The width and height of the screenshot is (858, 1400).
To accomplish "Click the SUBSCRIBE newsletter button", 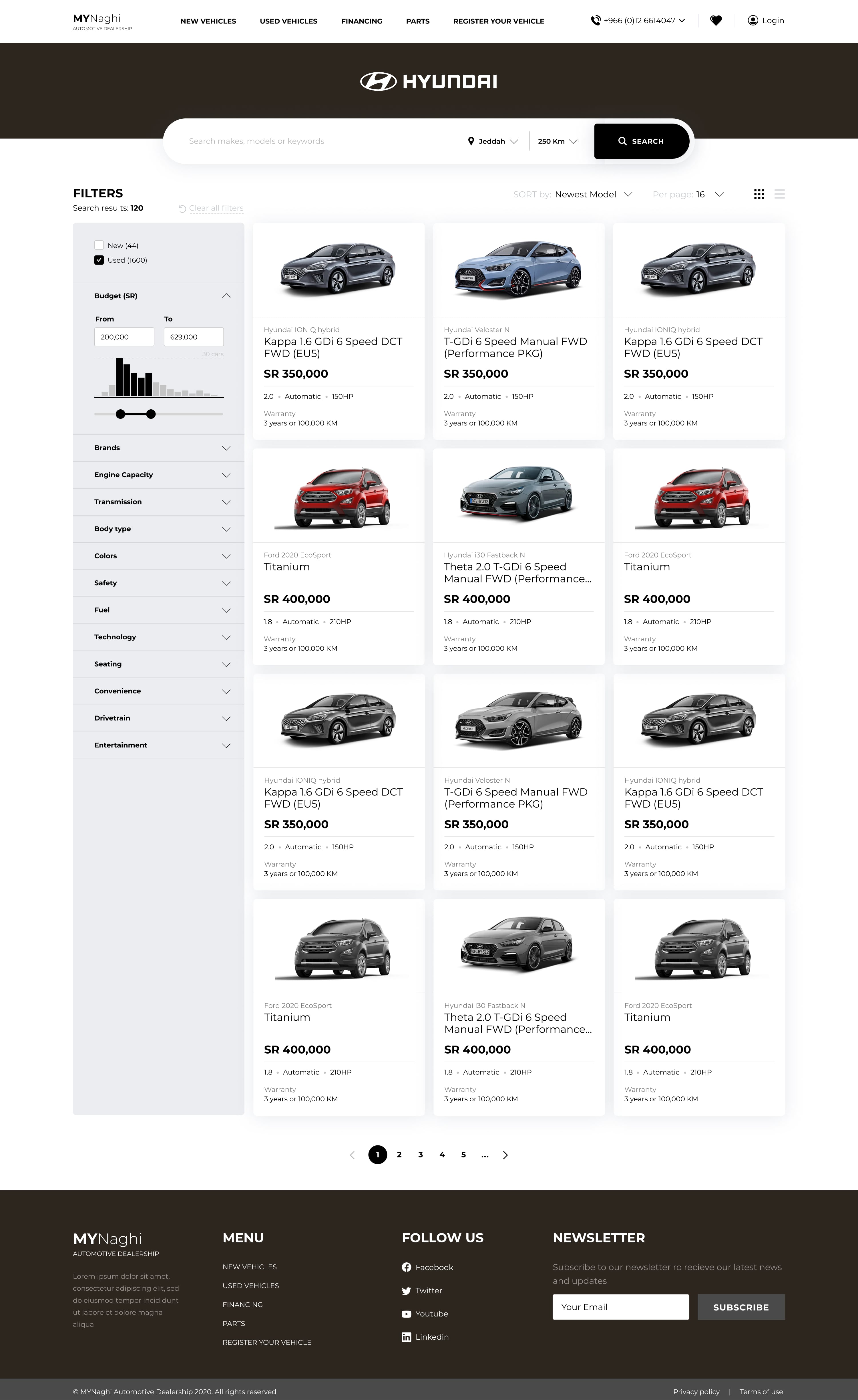I will 741,1307.
